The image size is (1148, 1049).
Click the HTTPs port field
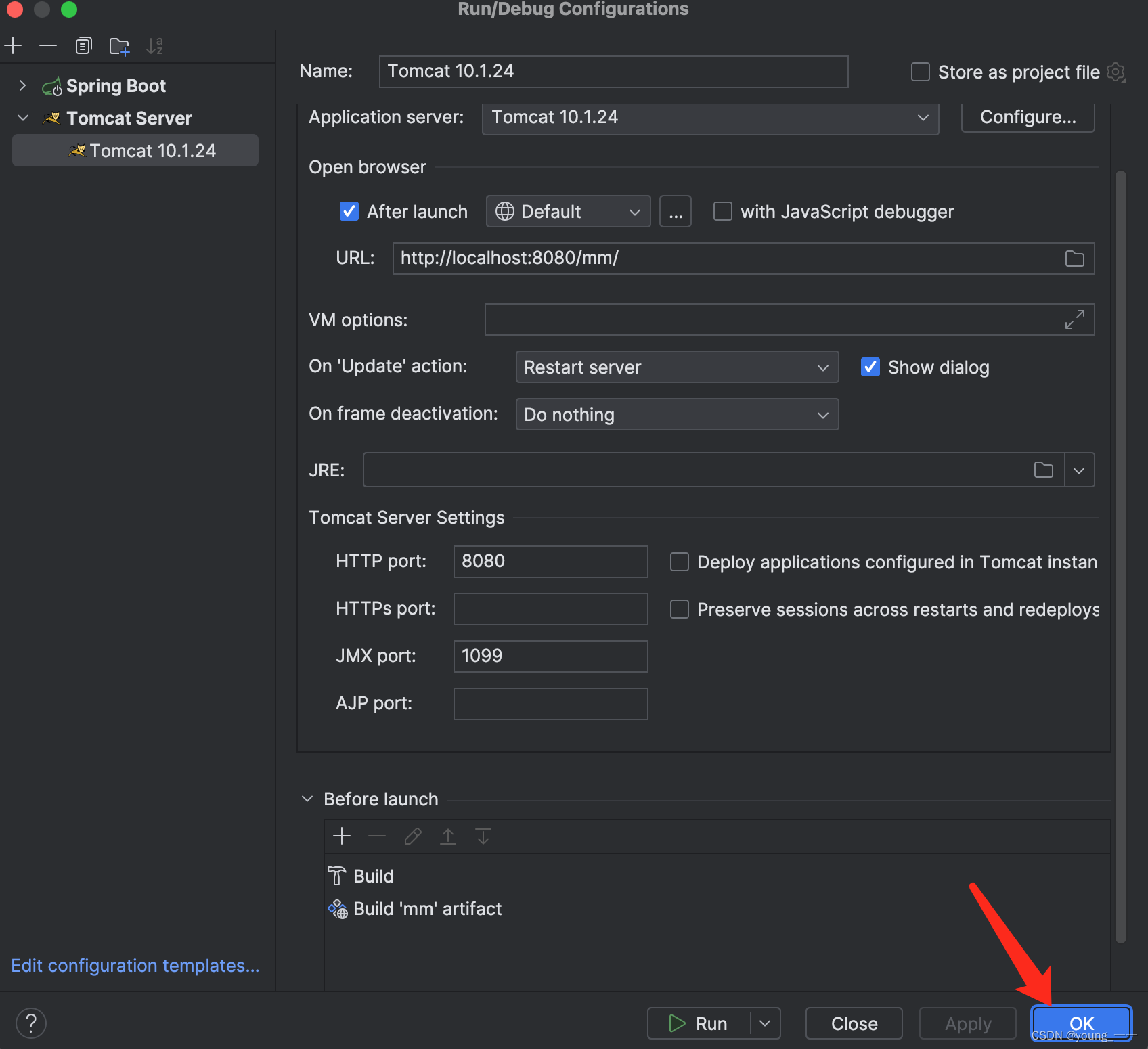tap(551, 609)
